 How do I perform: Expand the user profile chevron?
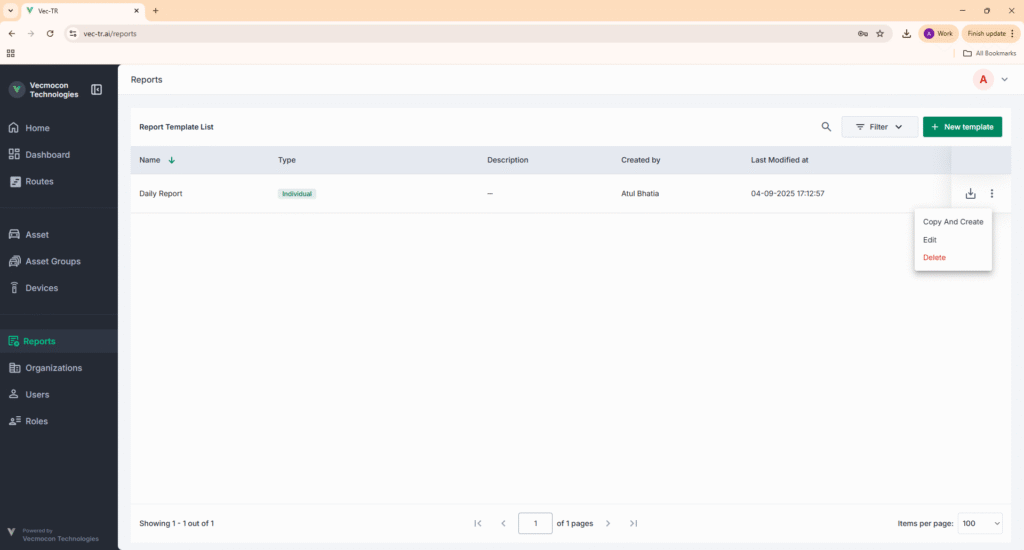(x=1005, y=79)
